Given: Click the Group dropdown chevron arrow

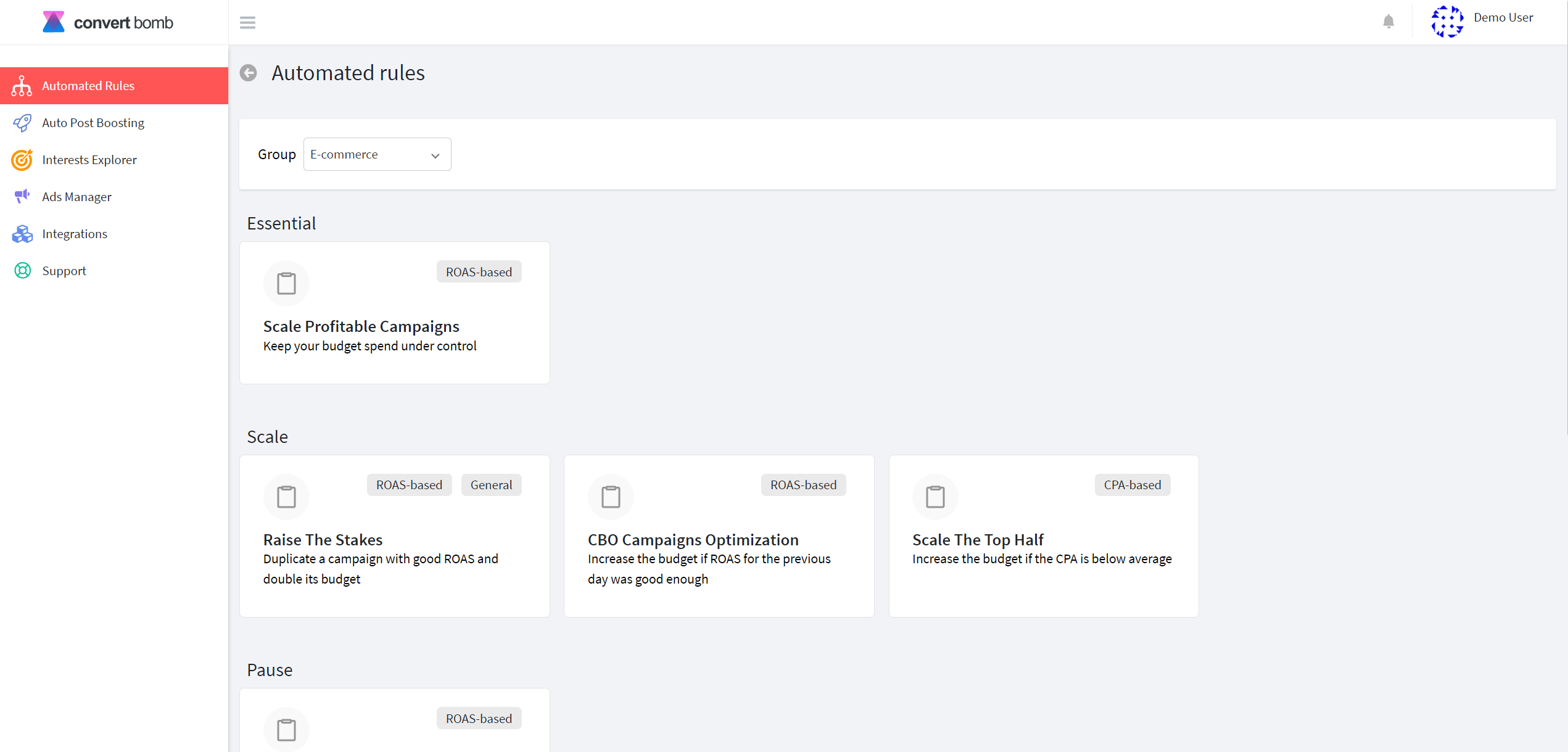Looking at the screenshot, I should coord(435,156).
